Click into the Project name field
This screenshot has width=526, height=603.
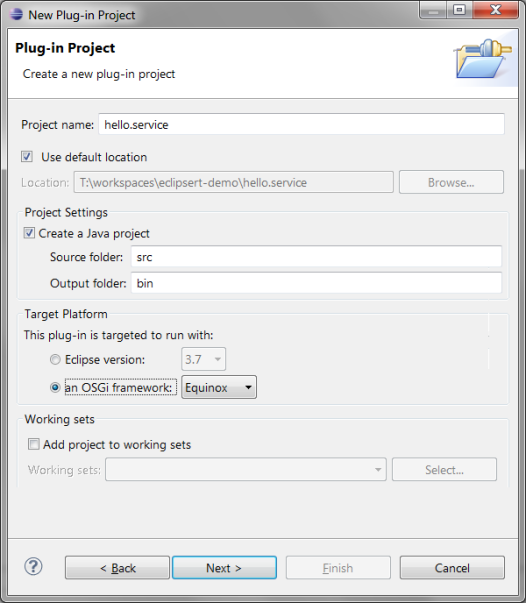[x=301, y=124]
